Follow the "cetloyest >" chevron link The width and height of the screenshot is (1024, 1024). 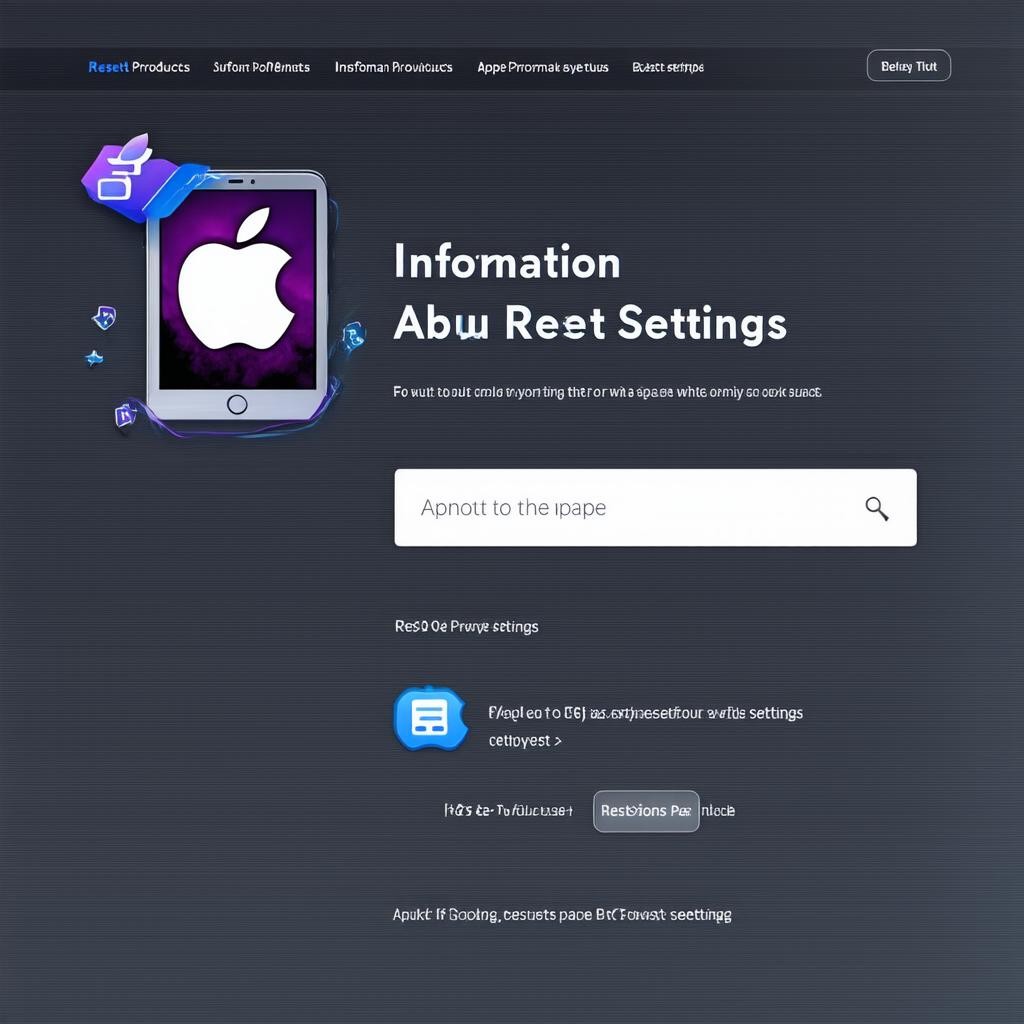coord(524,741)
